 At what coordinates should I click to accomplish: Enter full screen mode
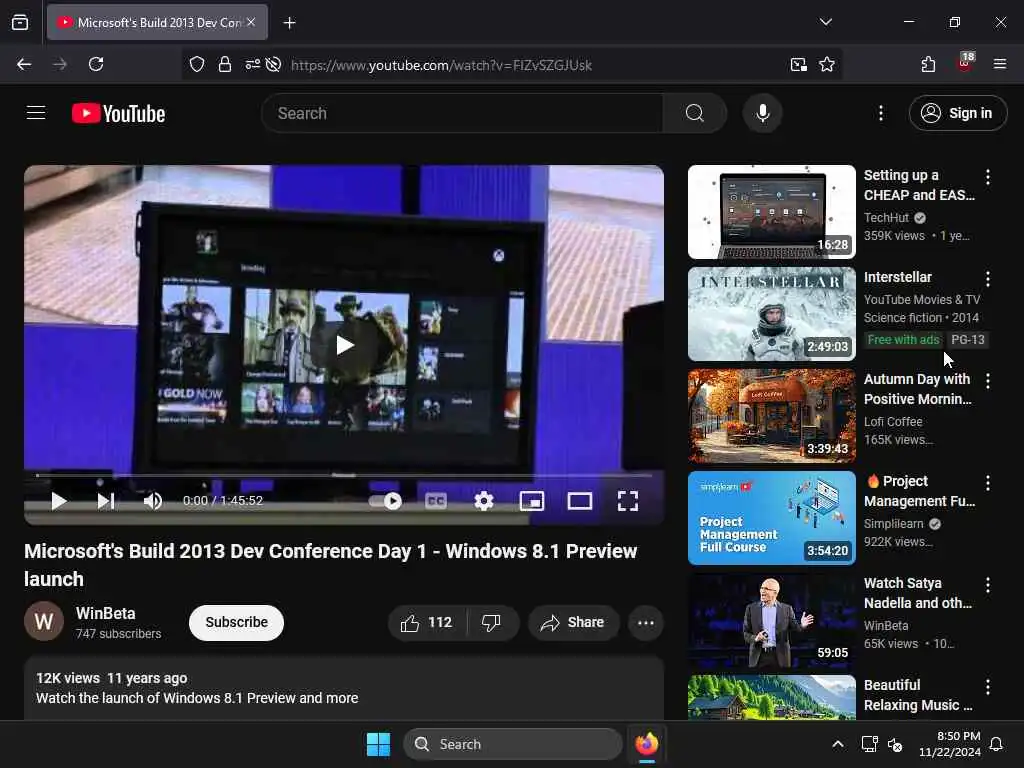tap(628, 501)
